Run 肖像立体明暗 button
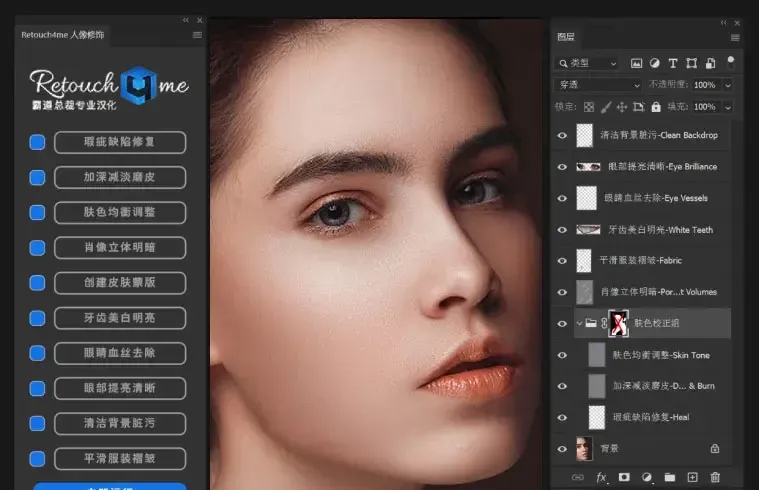This screenshot has height=490, width=759. (120, 248)
